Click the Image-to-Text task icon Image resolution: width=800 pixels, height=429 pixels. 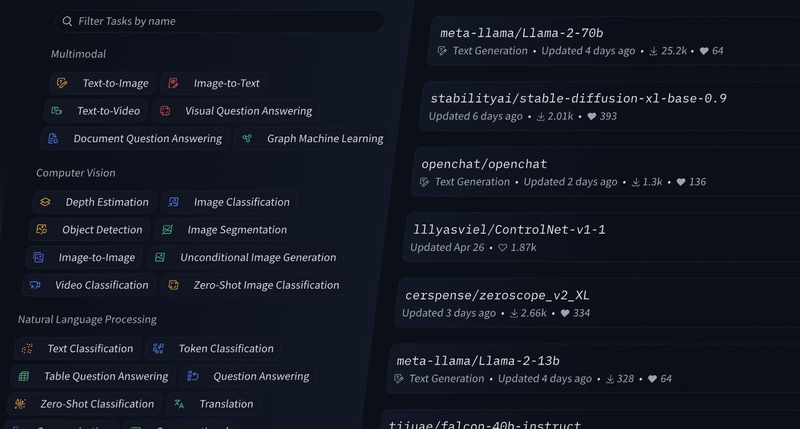click(174, 83)
